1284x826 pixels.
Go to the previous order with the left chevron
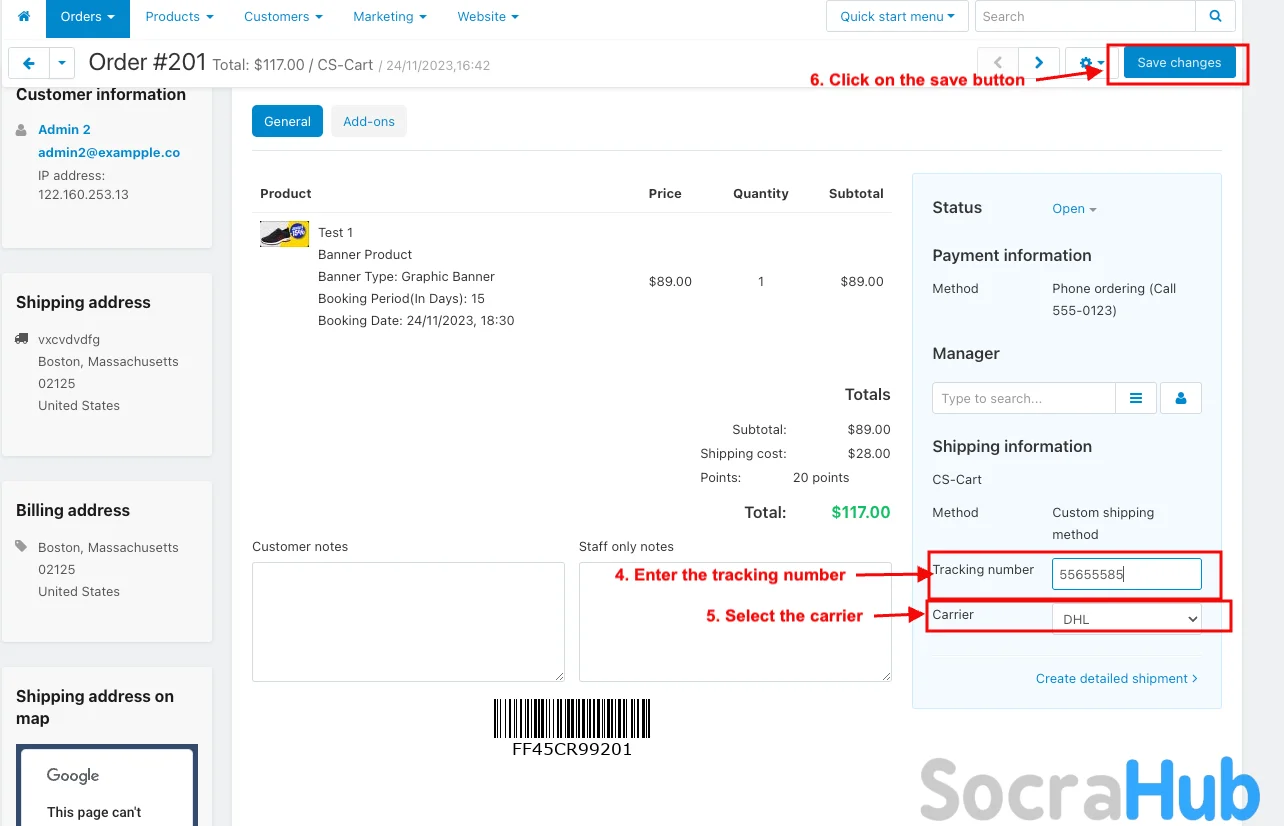[x=998, y=63]
